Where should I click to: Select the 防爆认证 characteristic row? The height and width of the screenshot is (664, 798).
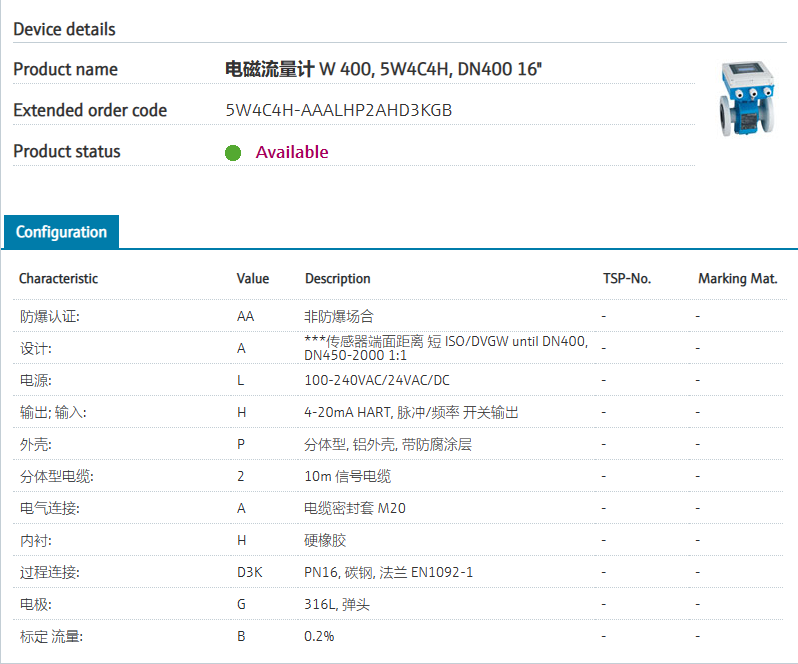coord(50,316)
